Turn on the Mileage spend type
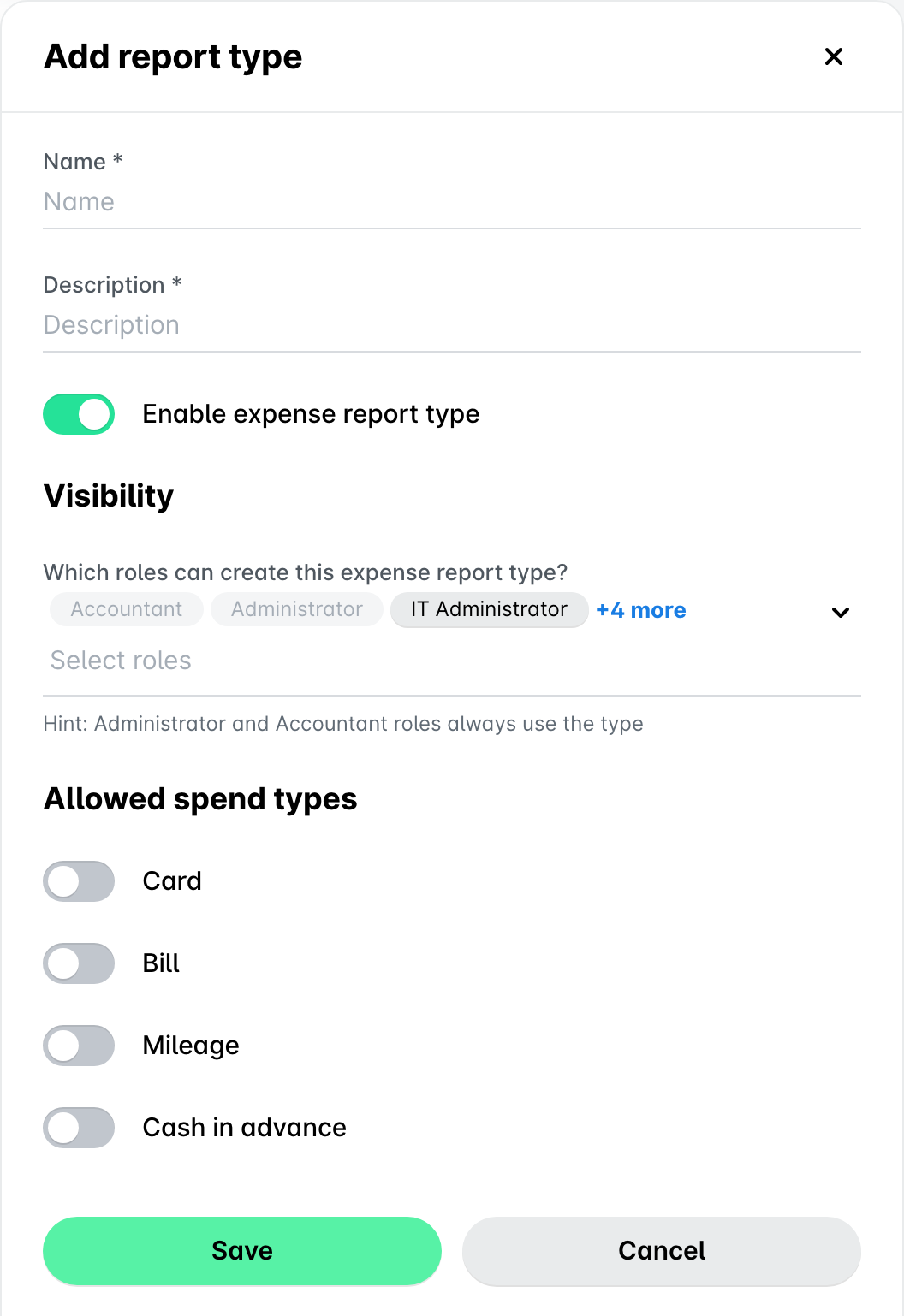 79,1046
